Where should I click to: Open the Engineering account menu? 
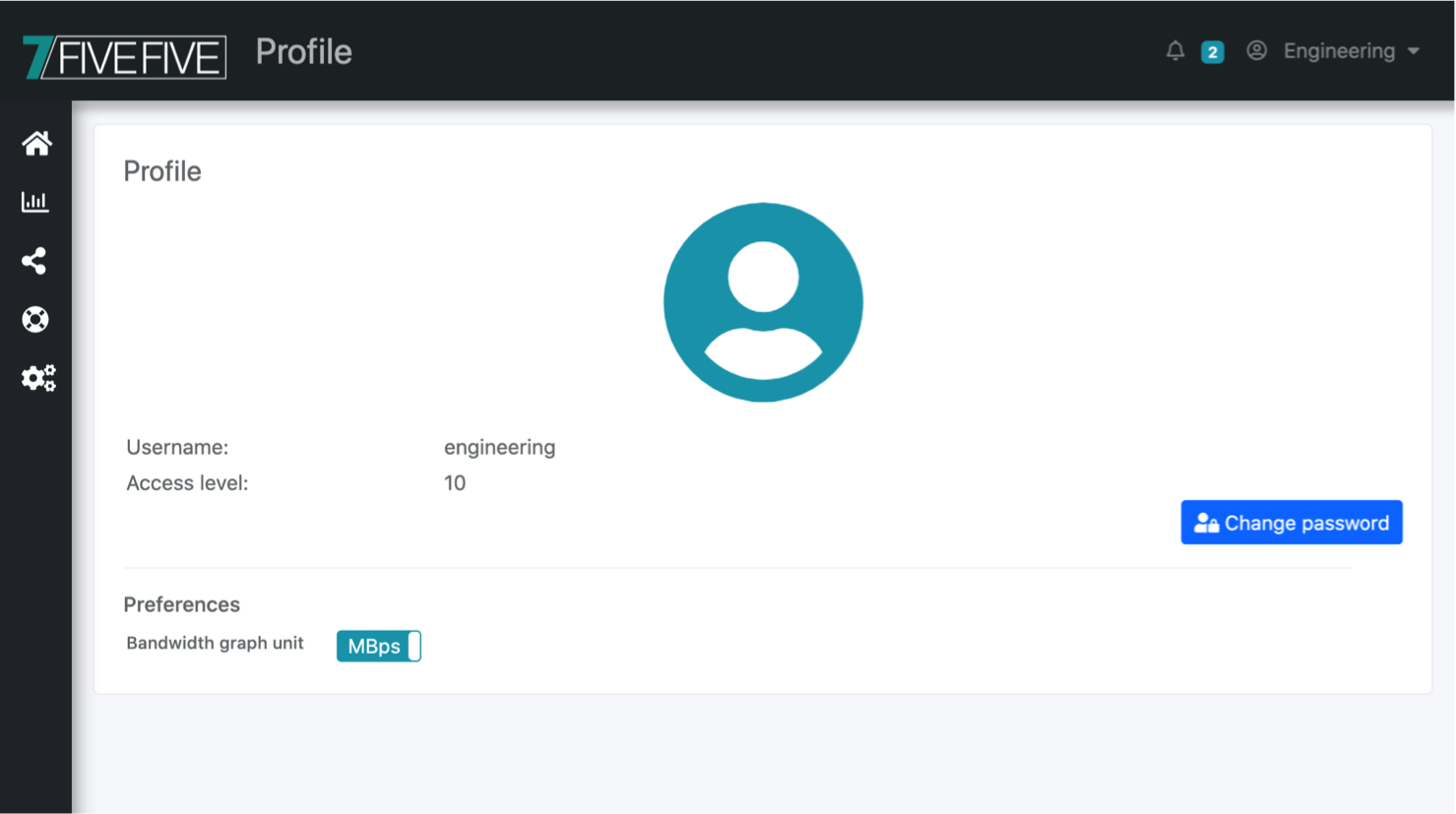[1338, 51]
